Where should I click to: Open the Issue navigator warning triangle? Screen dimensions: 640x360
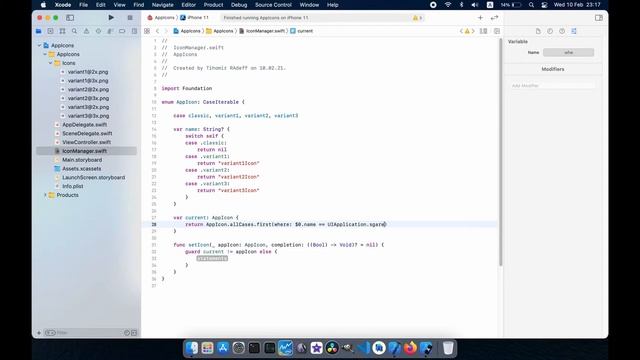click(x=86, y=31)
